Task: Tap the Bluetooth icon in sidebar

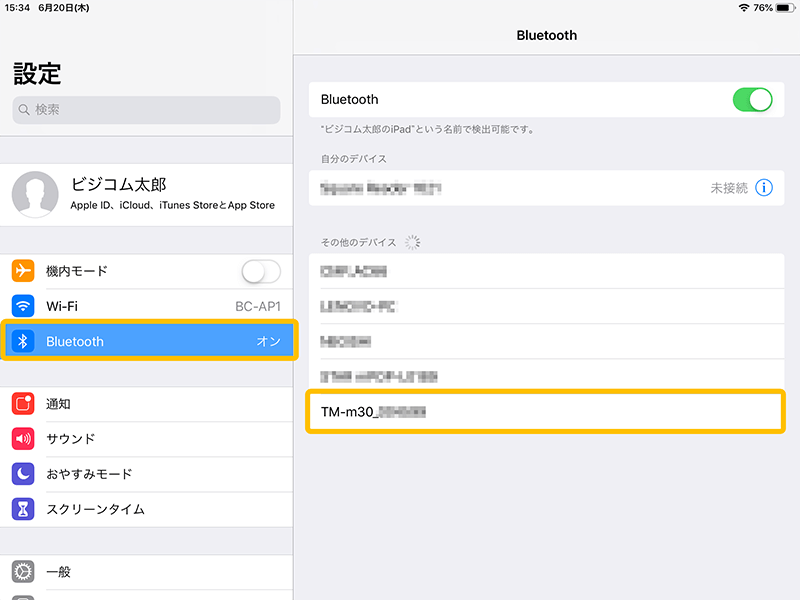Action: (23, 341)
